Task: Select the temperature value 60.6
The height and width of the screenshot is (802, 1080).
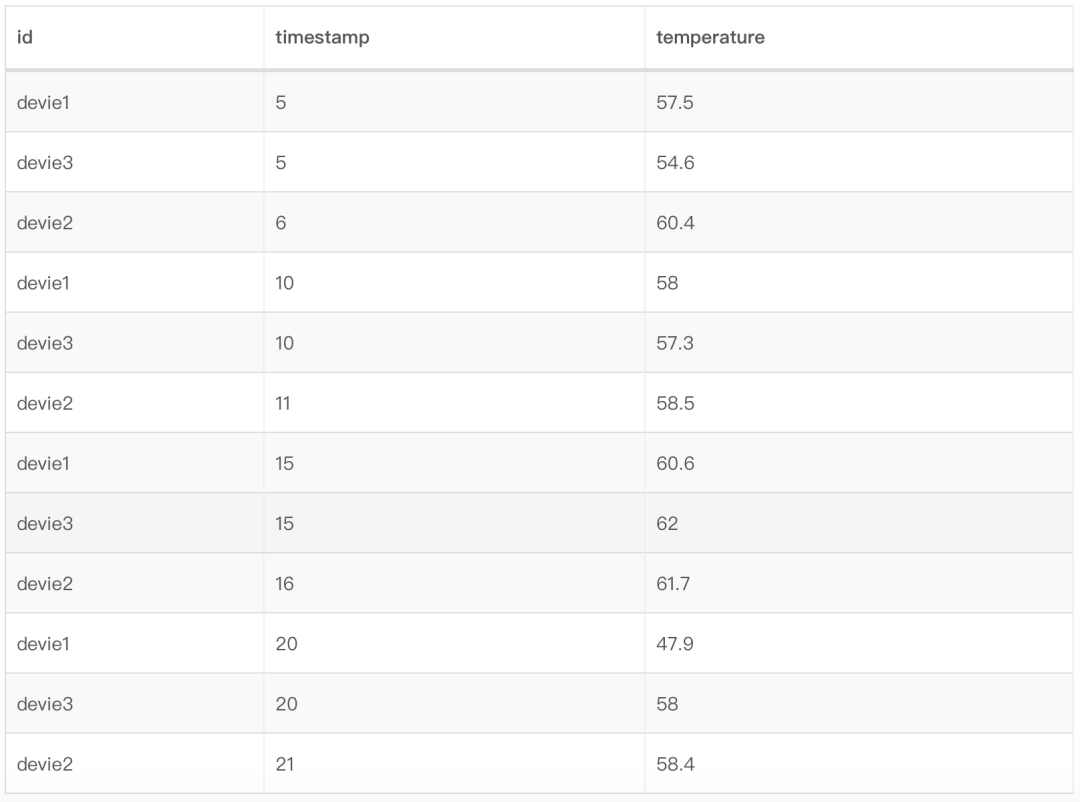Action: click(675, 463)
